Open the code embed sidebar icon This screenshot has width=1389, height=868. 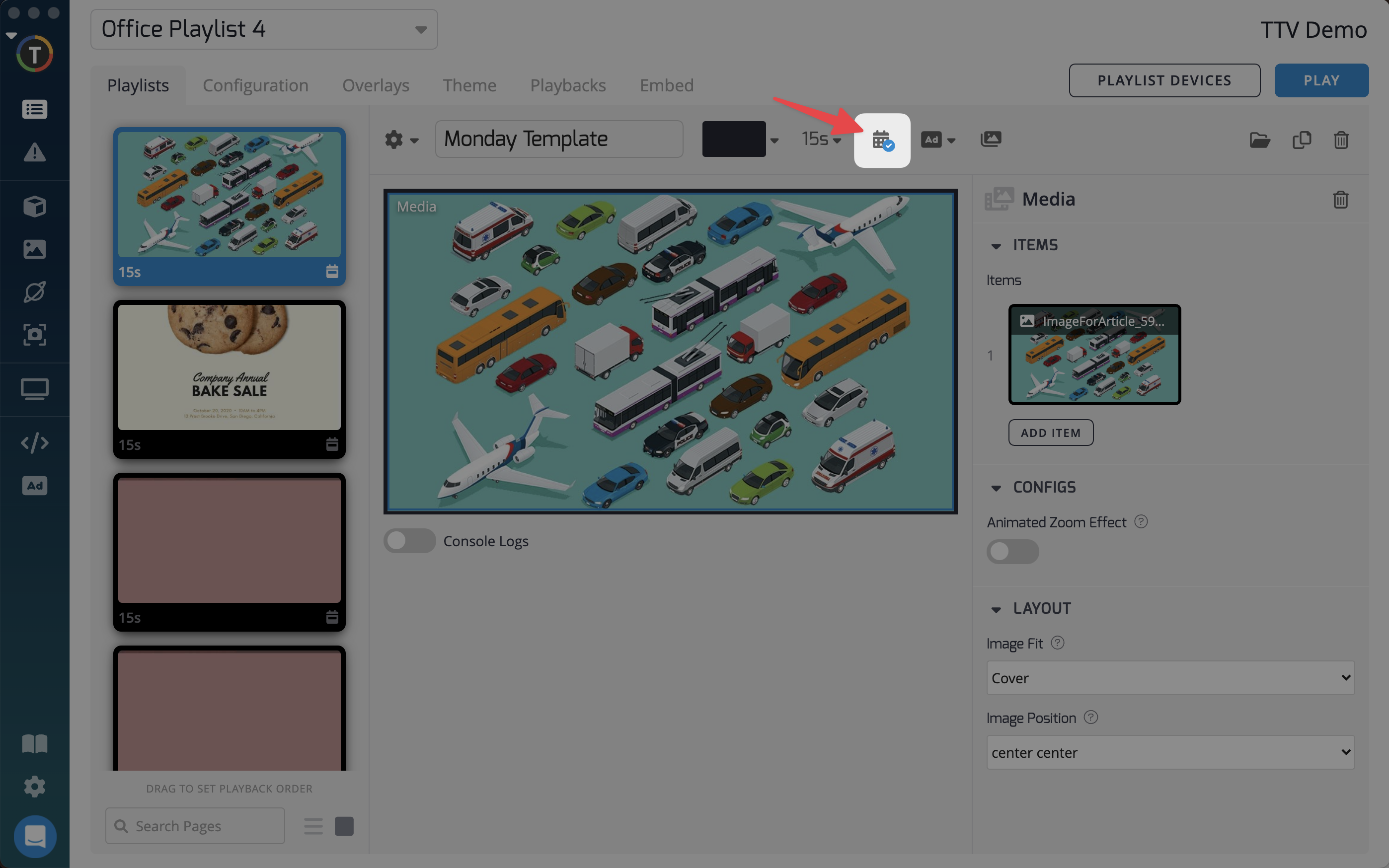pos(34,442)
